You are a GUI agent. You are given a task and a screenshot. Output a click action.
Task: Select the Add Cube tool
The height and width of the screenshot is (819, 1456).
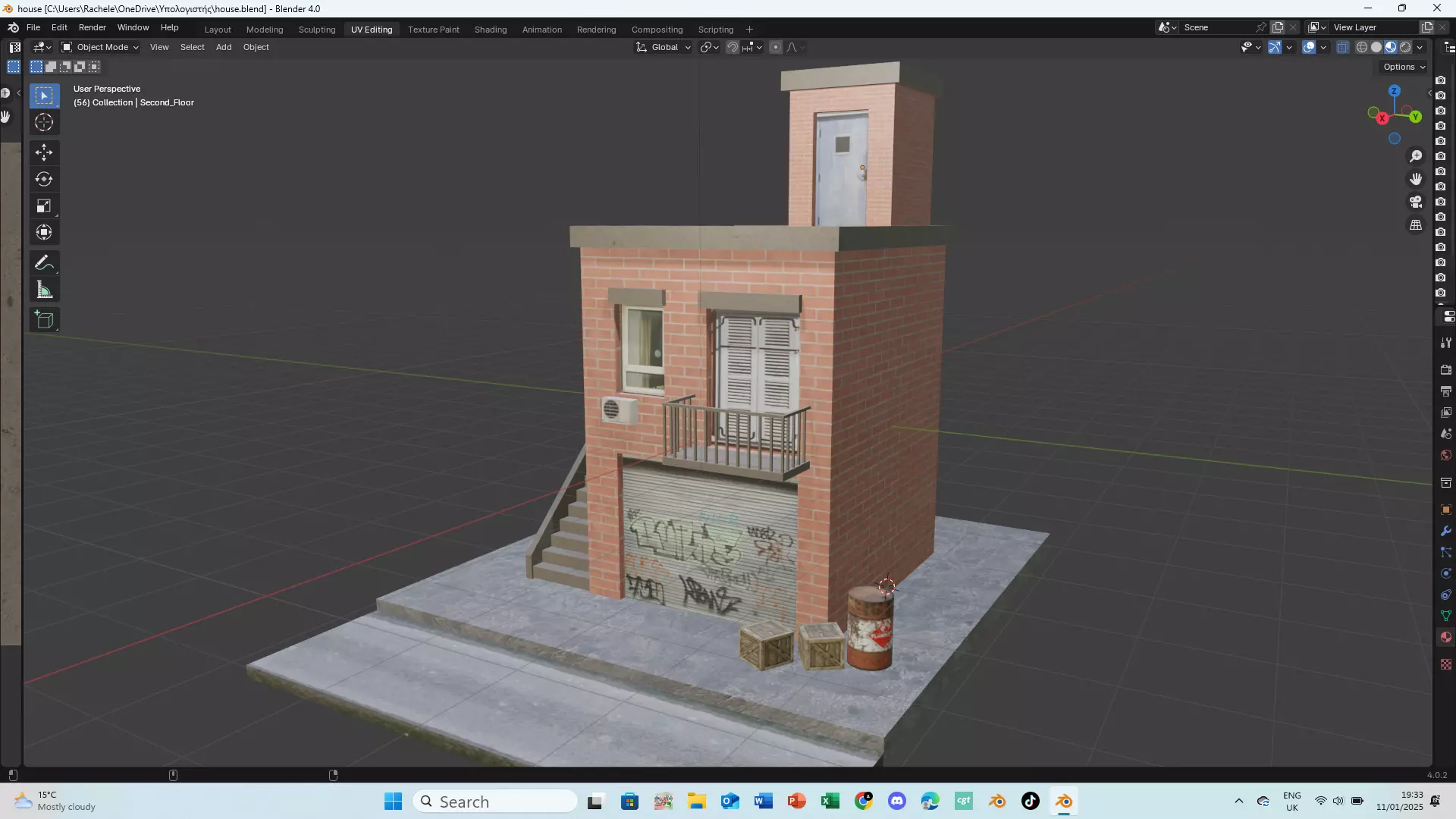pos(44,319)
